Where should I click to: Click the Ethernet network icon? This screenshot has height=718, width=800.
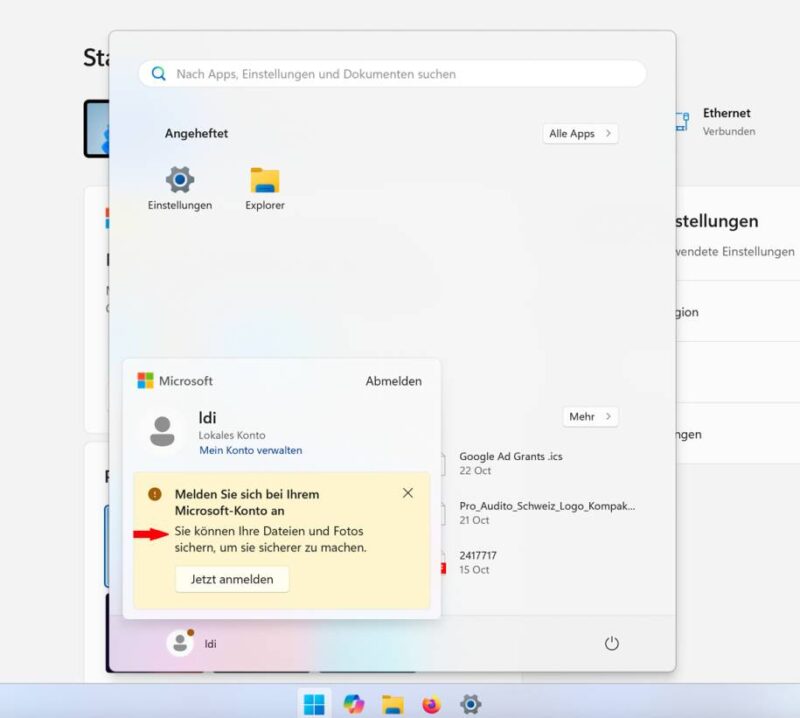point(681,122)
